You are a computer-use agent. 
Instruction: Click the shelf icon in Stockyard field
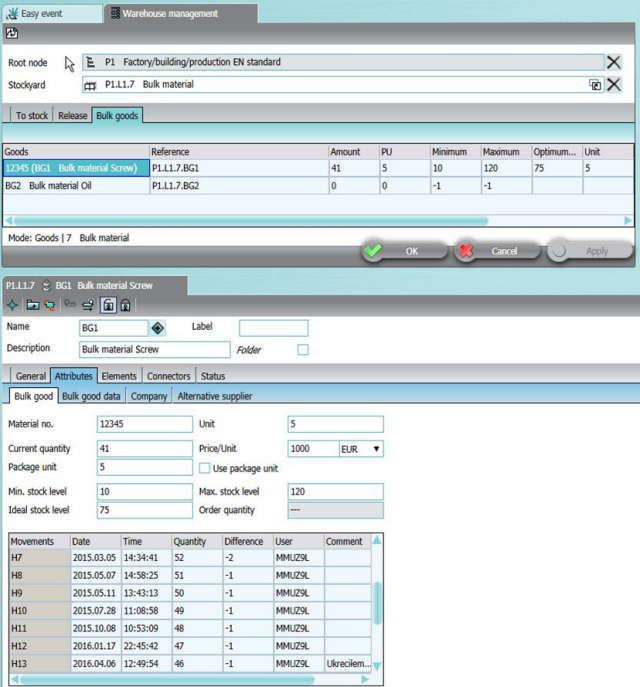pyautogui.click(x=90, y=85)
